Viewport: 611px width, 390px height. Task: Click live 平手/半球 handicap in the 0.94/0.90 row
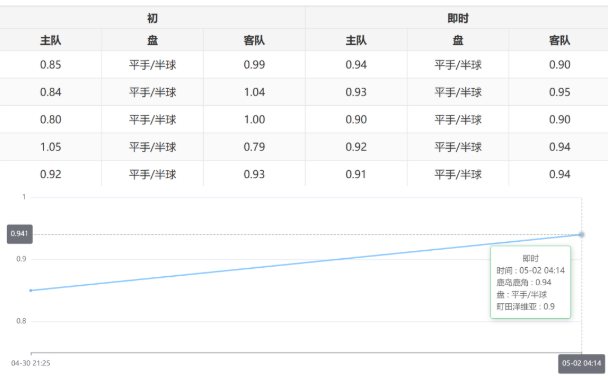tap(458, 65)
